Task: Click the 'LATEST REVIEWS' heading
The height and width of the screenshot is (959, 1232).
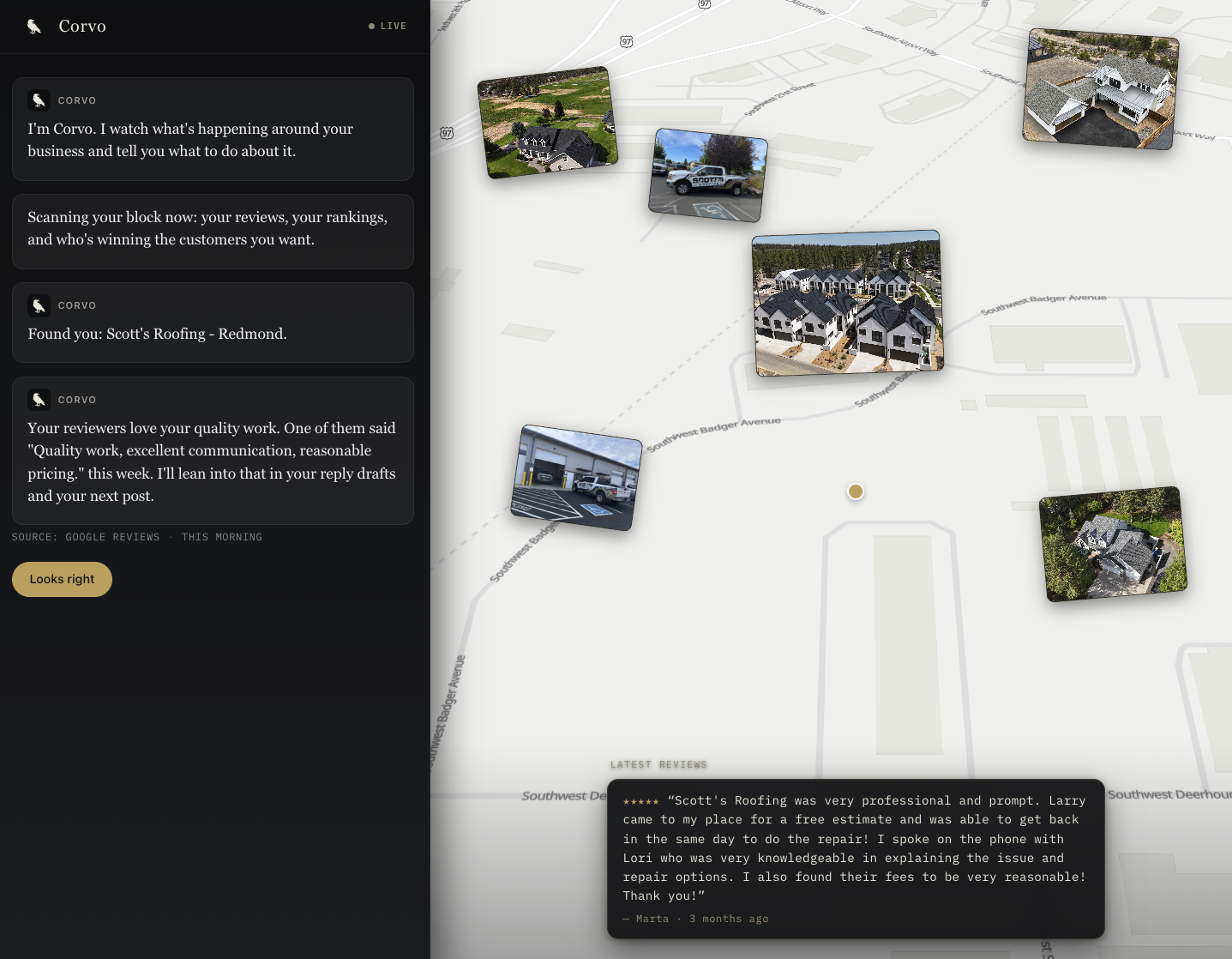Action: pyautogui.click(x=658, y=764)
